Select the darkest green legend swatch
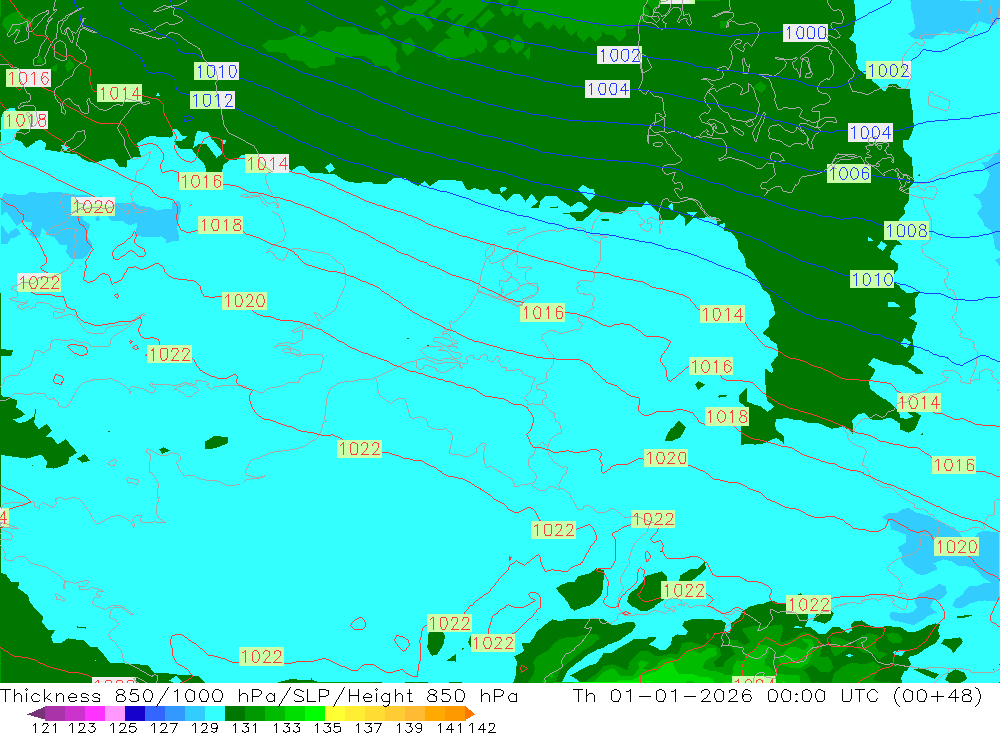 235,713
